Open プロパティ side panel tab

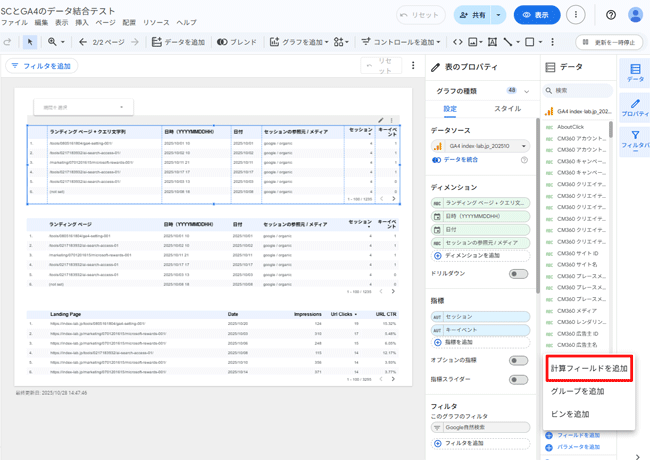click(x=635, y=107)
